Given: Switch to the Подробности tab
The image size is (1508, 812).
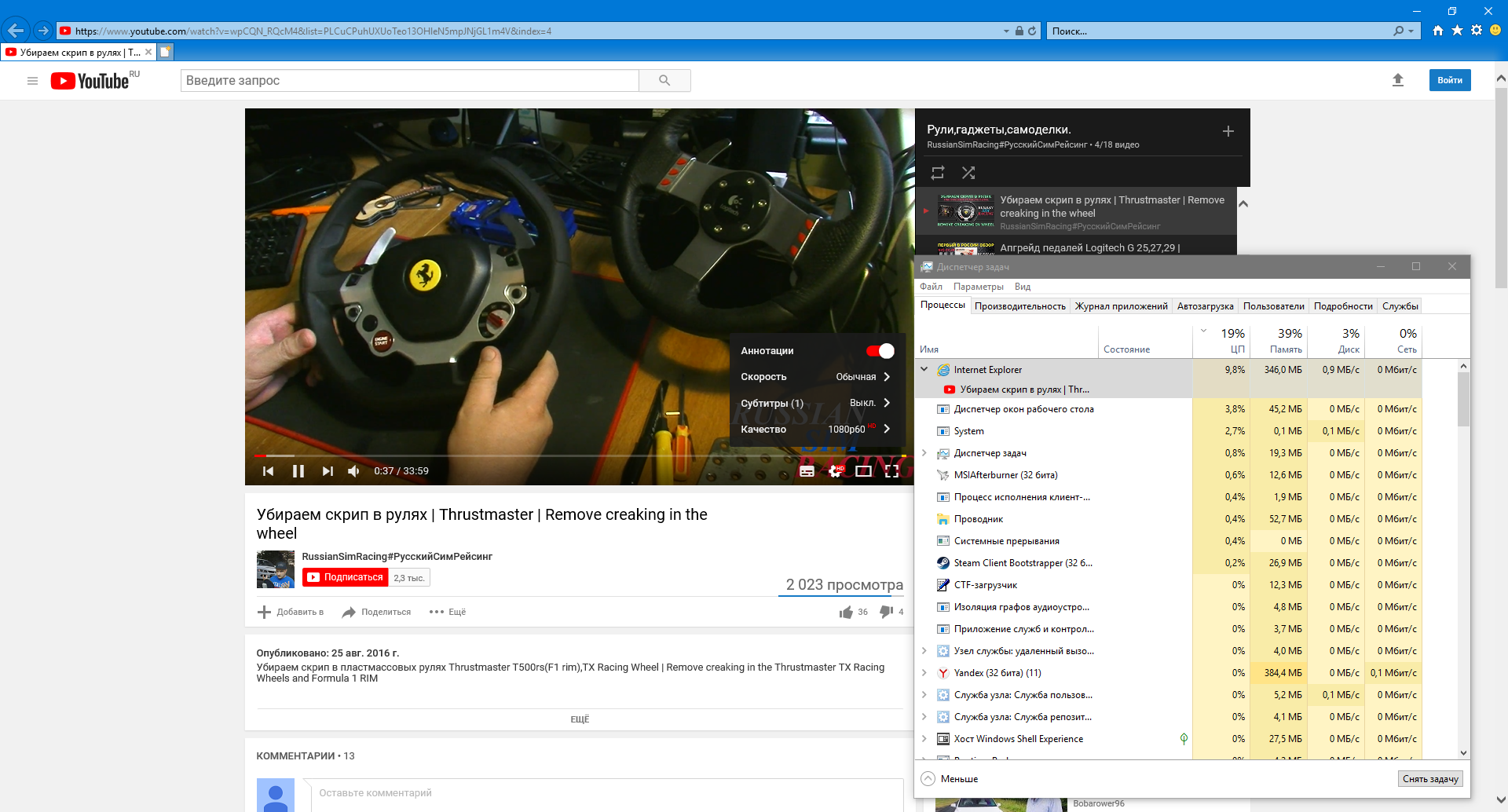Looking at the screenshot, I should pos(1343,306).
